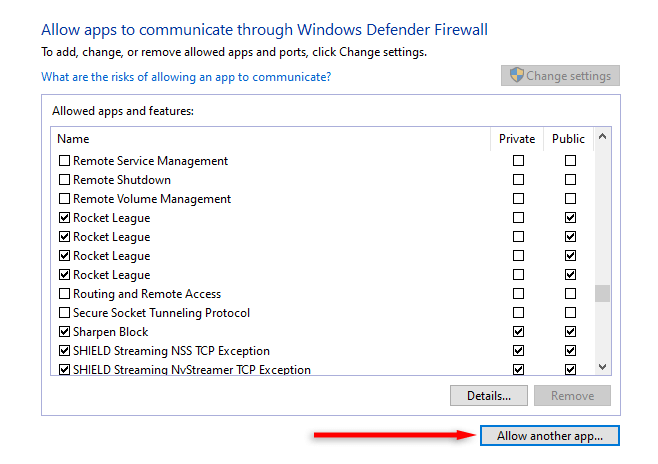Click the Remove button
The height and width of the screenshot is (464, 658).
click(x=573, y=396)
